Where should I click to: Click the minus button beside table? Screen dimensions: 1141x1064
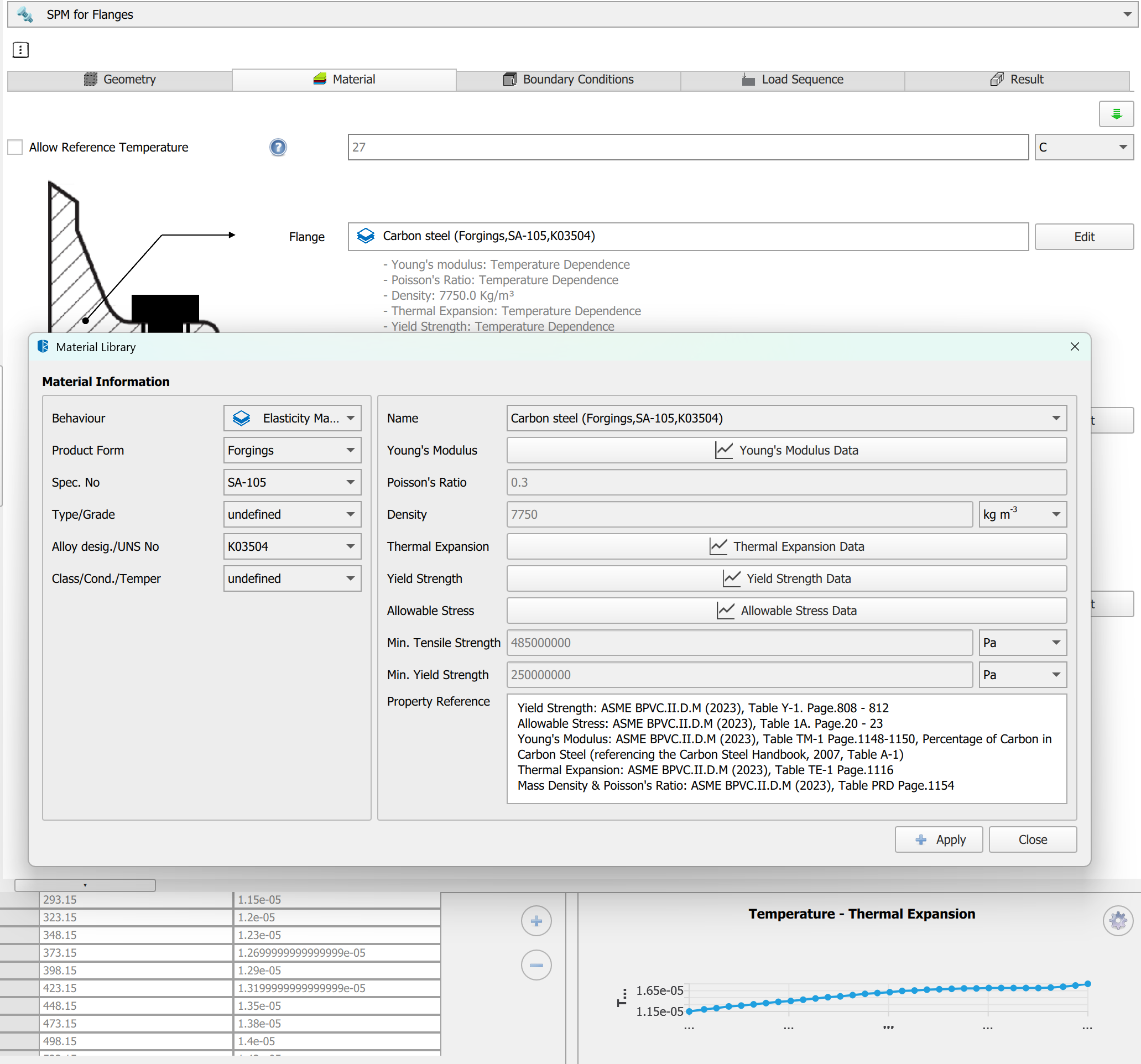tap(535, 964)
